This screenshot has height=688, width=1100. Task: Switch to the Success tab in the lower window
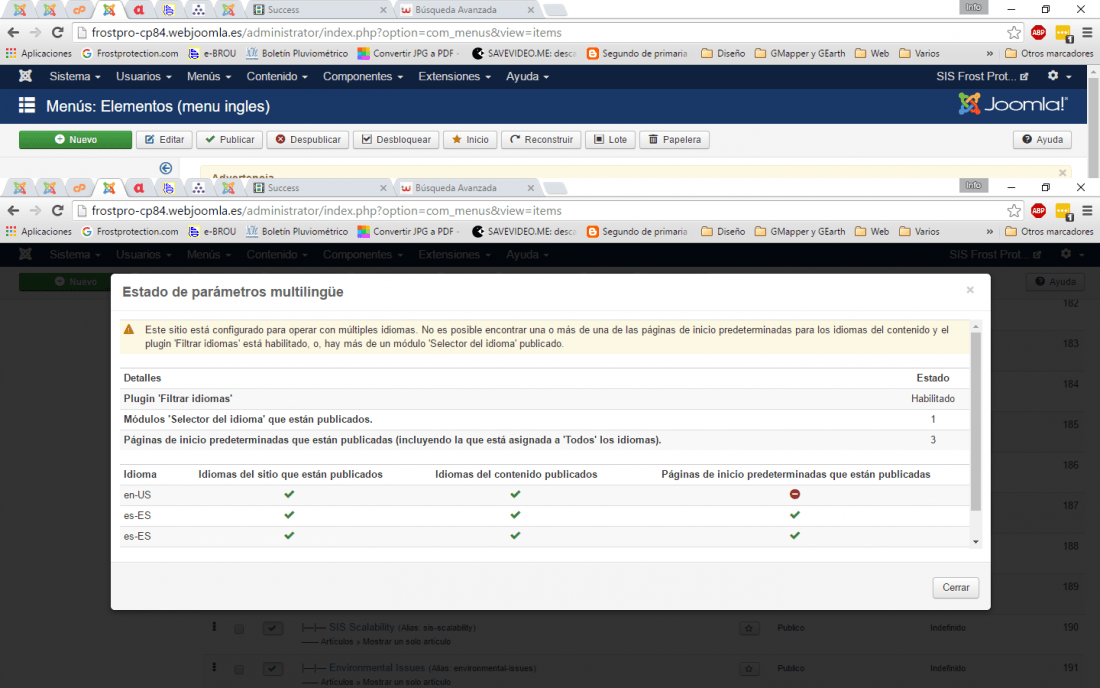coord(319,188)
